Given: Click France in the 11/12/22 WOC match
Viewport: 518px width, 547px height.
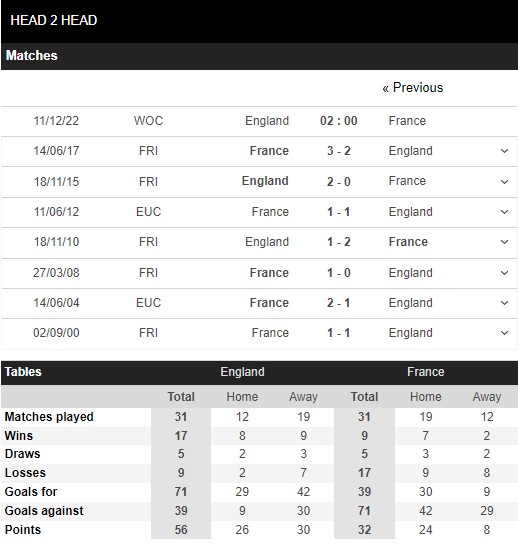Looking at the screenshot, I should click(x=407, y=121).
